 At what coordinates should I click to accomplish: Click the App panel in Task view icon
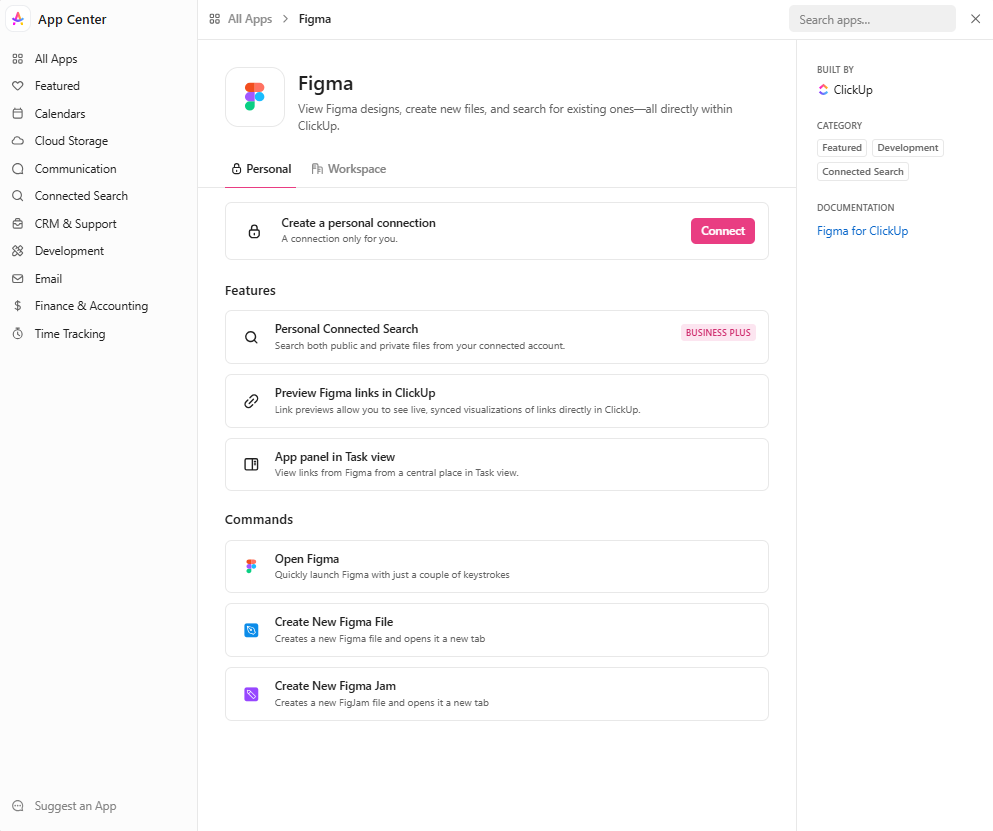point(251,465)
